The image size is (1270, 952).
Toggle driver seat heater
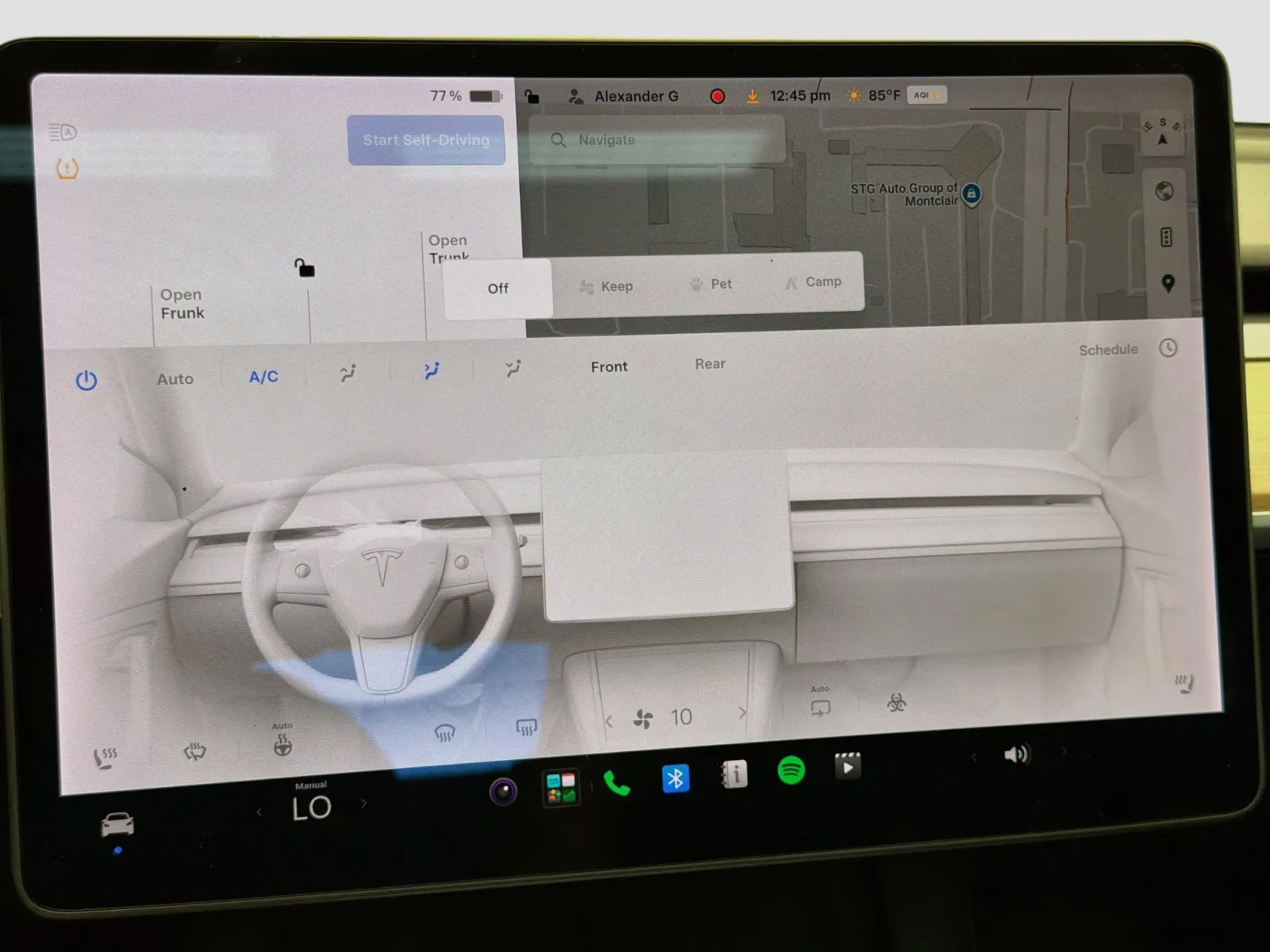[x=105, y=758]
